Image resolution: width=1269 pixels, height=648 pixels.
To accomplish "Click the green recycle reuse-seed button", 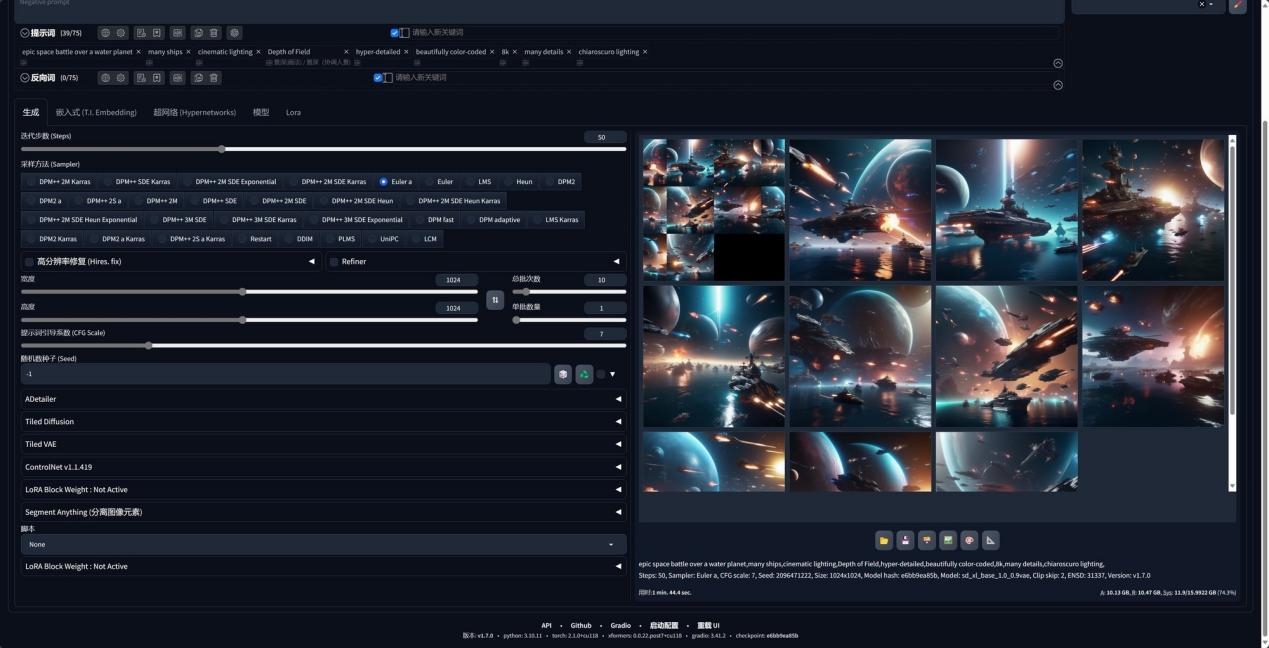I will 584,374.
